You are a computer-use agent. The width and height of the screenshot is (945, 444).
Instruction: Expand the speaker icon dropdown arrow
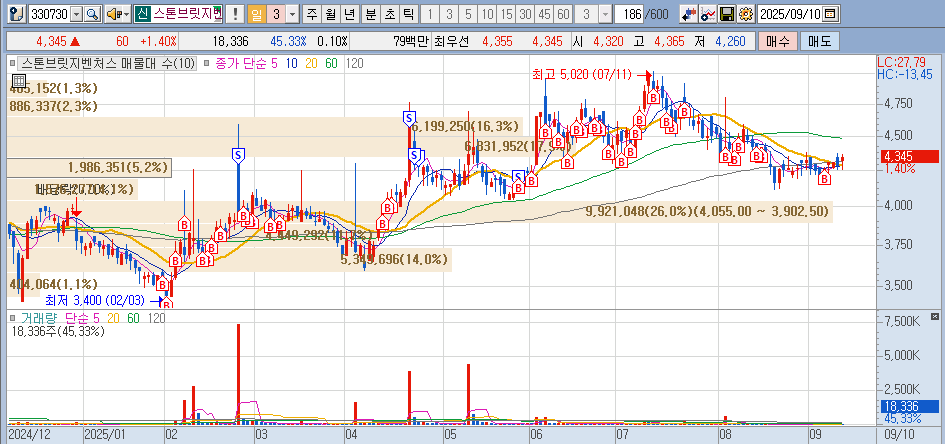pyautogui.click(x=126, y=14)
